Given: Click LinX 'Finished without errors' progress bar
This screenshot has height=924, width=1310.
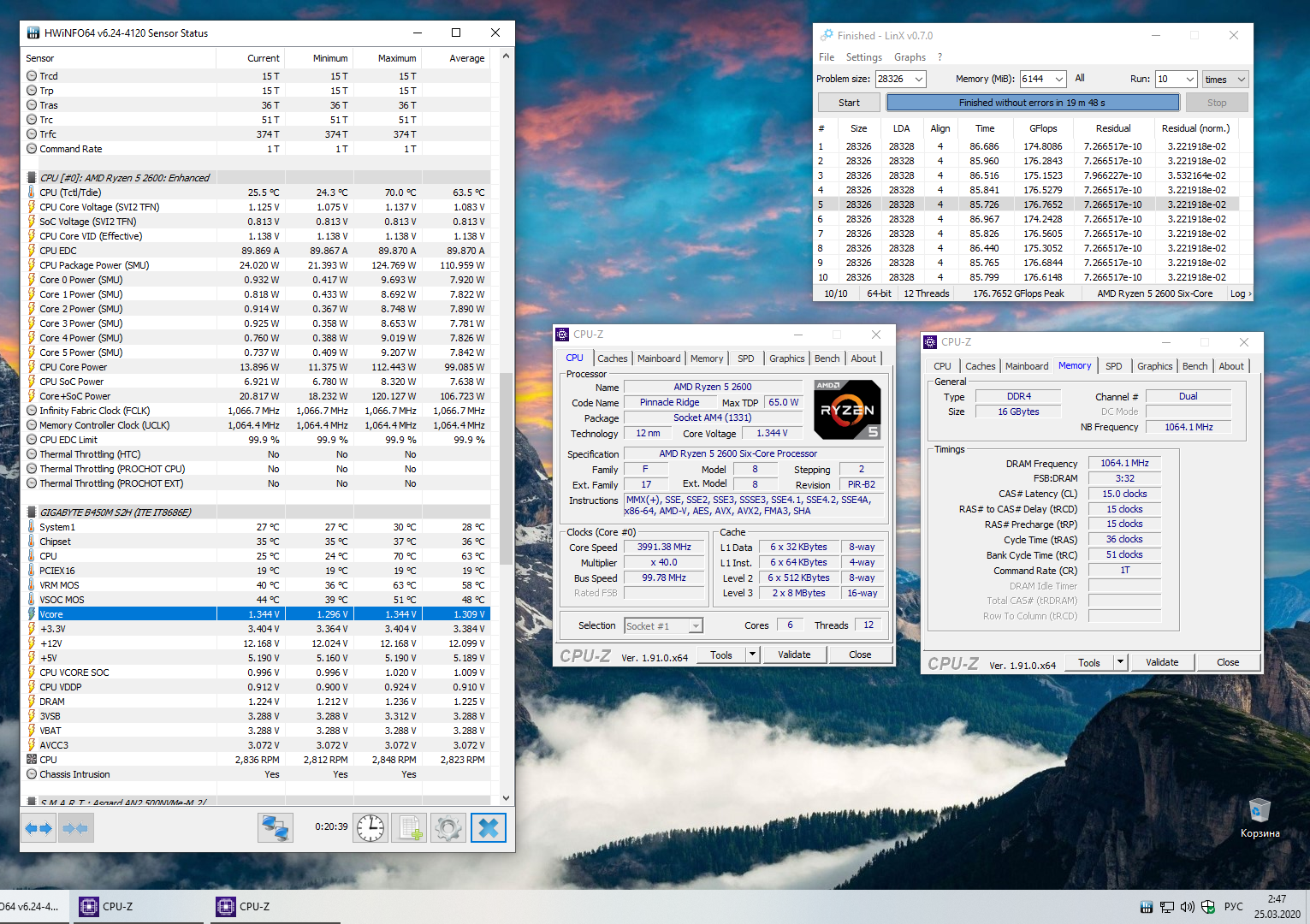Looking at the screenshot, I should point(1032,103).
